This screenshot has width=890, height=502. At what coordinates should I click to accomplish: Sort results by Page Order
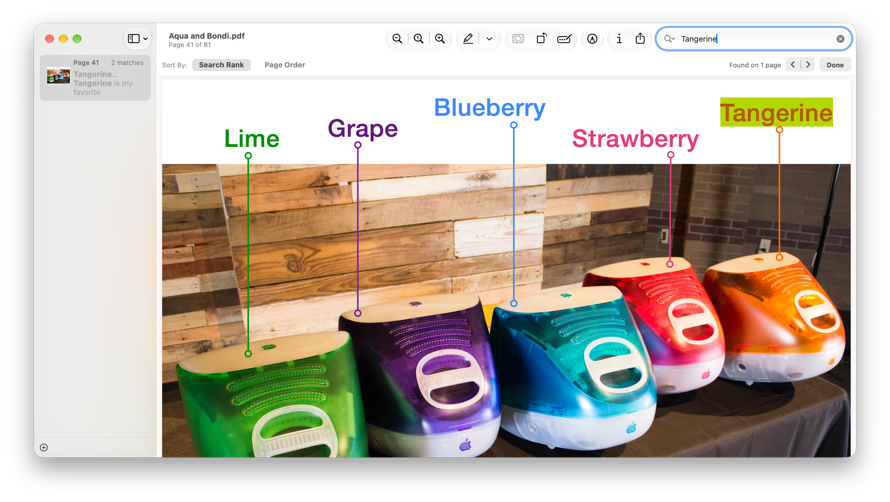284,65
